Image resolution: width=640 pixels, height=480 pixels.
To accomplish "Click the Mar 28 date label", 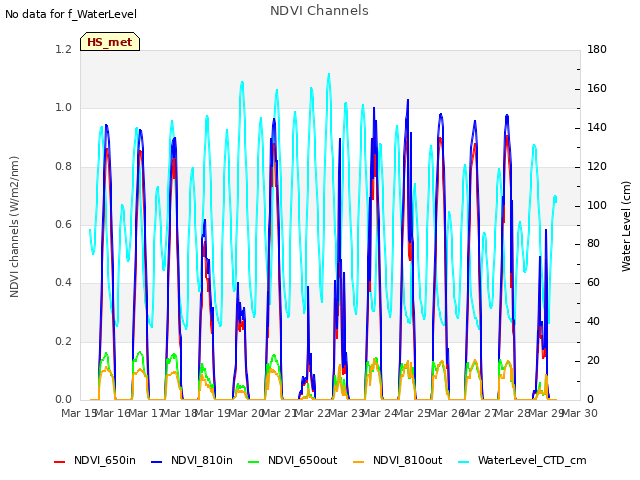I will point(513,413).
